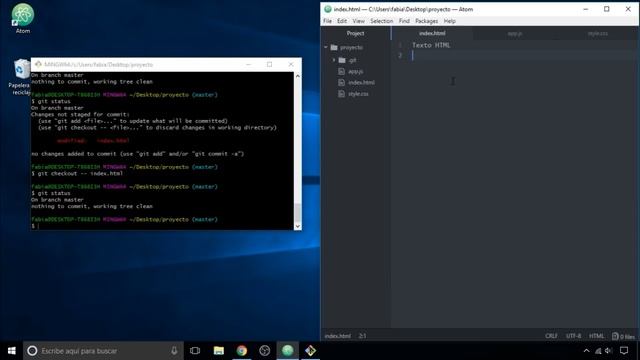Image resolution: width=640 pixels, height=360 pixels.
Task: Click the Cortana circle icon
Action: coord(32,351)
